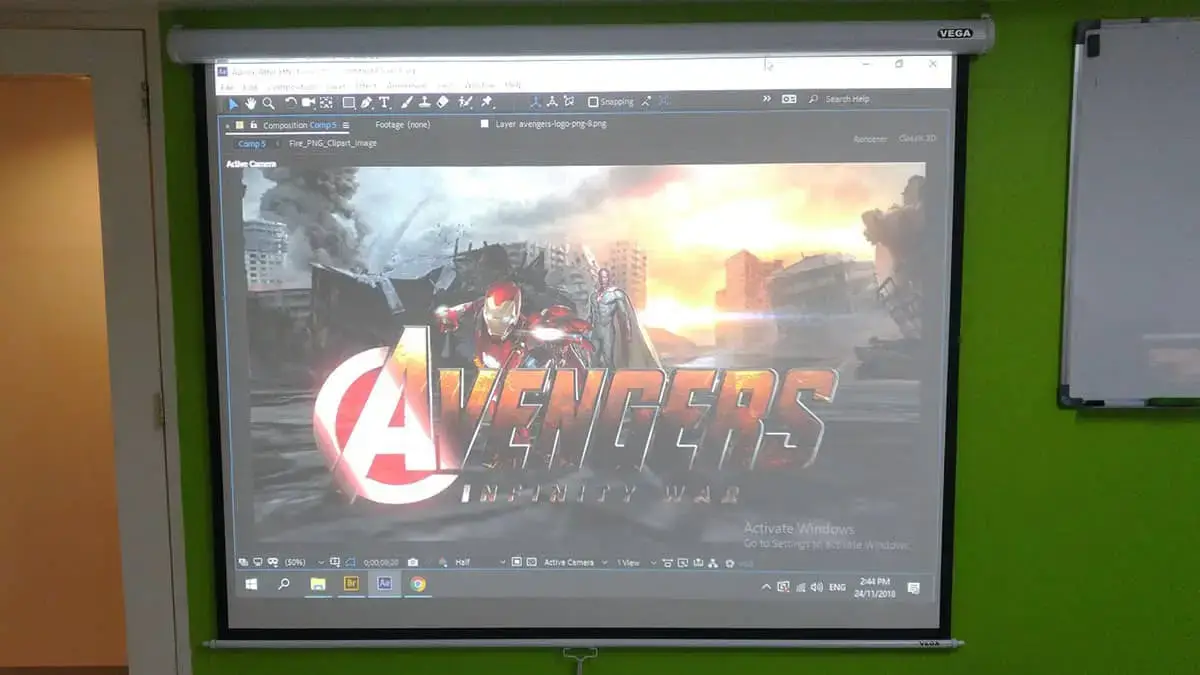This screenshot has height=675, width=1200.
Task: Select the Clone Stamp tool
Action: (425, 102)
